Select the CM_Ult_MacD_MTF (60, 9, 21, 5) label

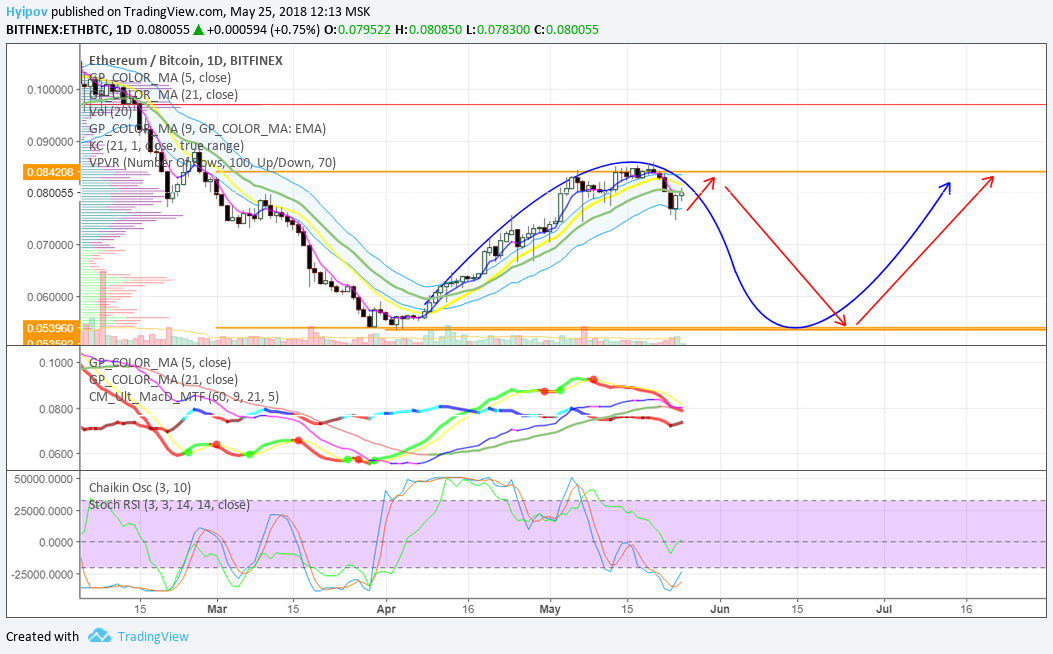coord(184,397)
